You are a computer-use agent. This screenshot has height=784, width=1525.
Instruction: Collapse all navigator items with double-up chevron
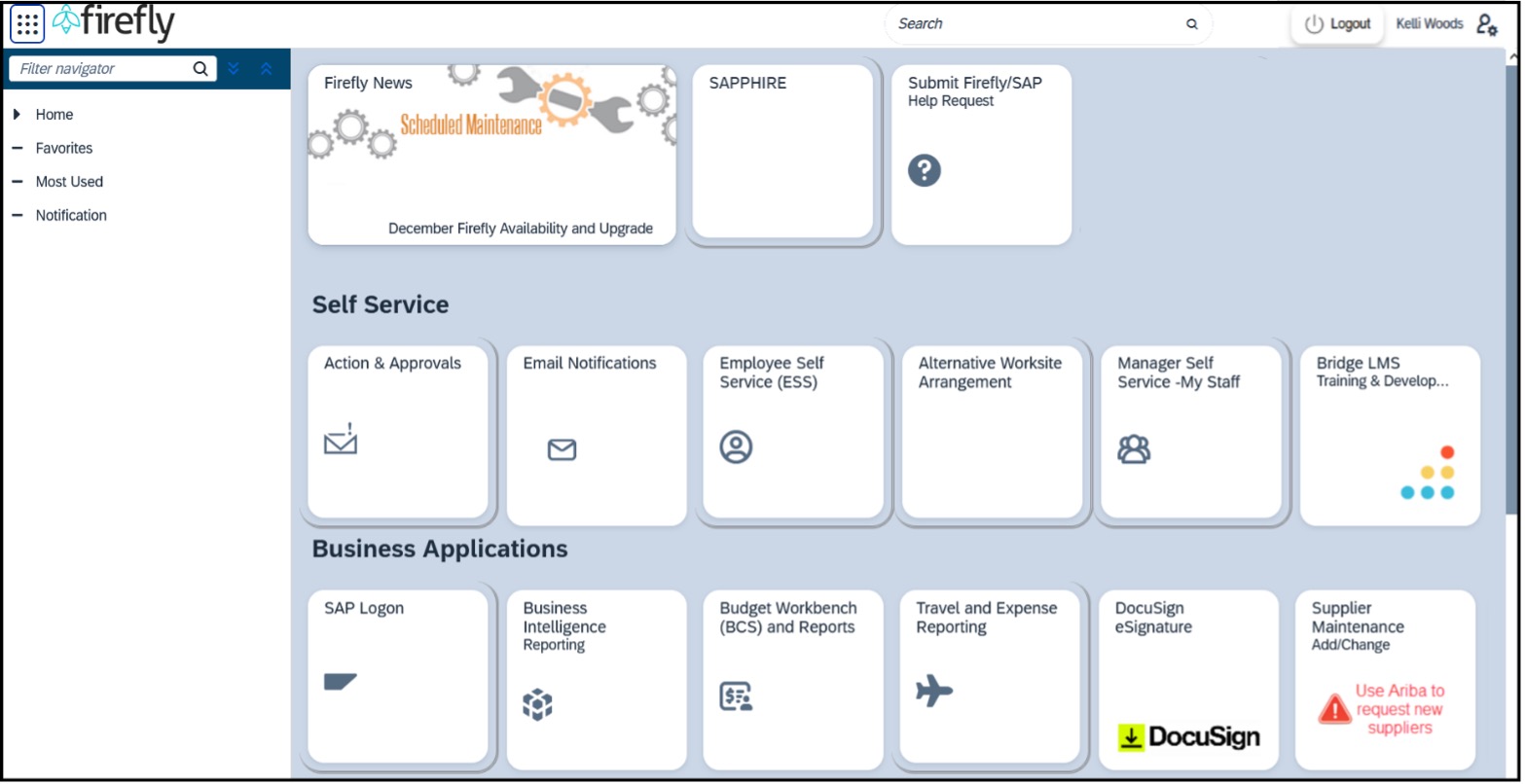[266, 69]
